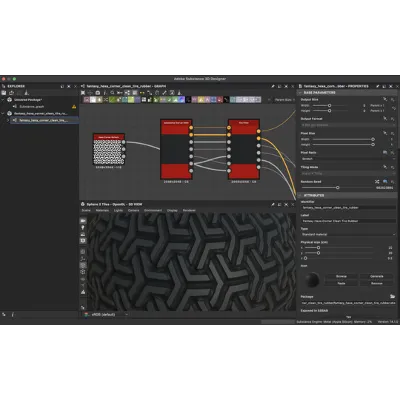Open the Camera menu in 3D view

point(134,211)
